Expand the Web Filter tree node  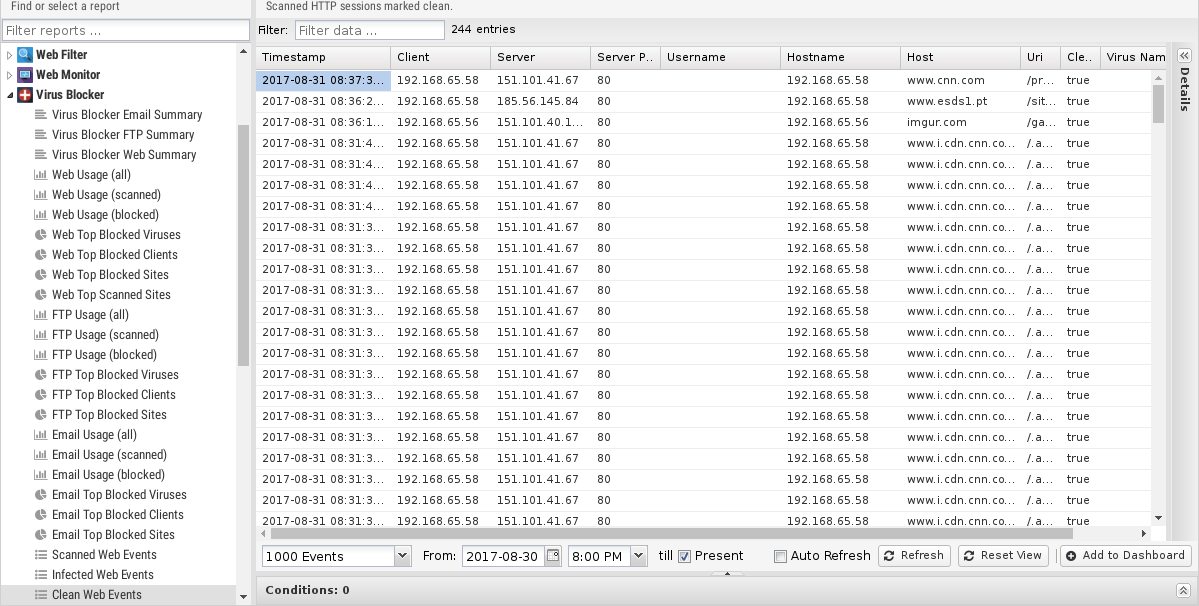click(x=10, y=55)
